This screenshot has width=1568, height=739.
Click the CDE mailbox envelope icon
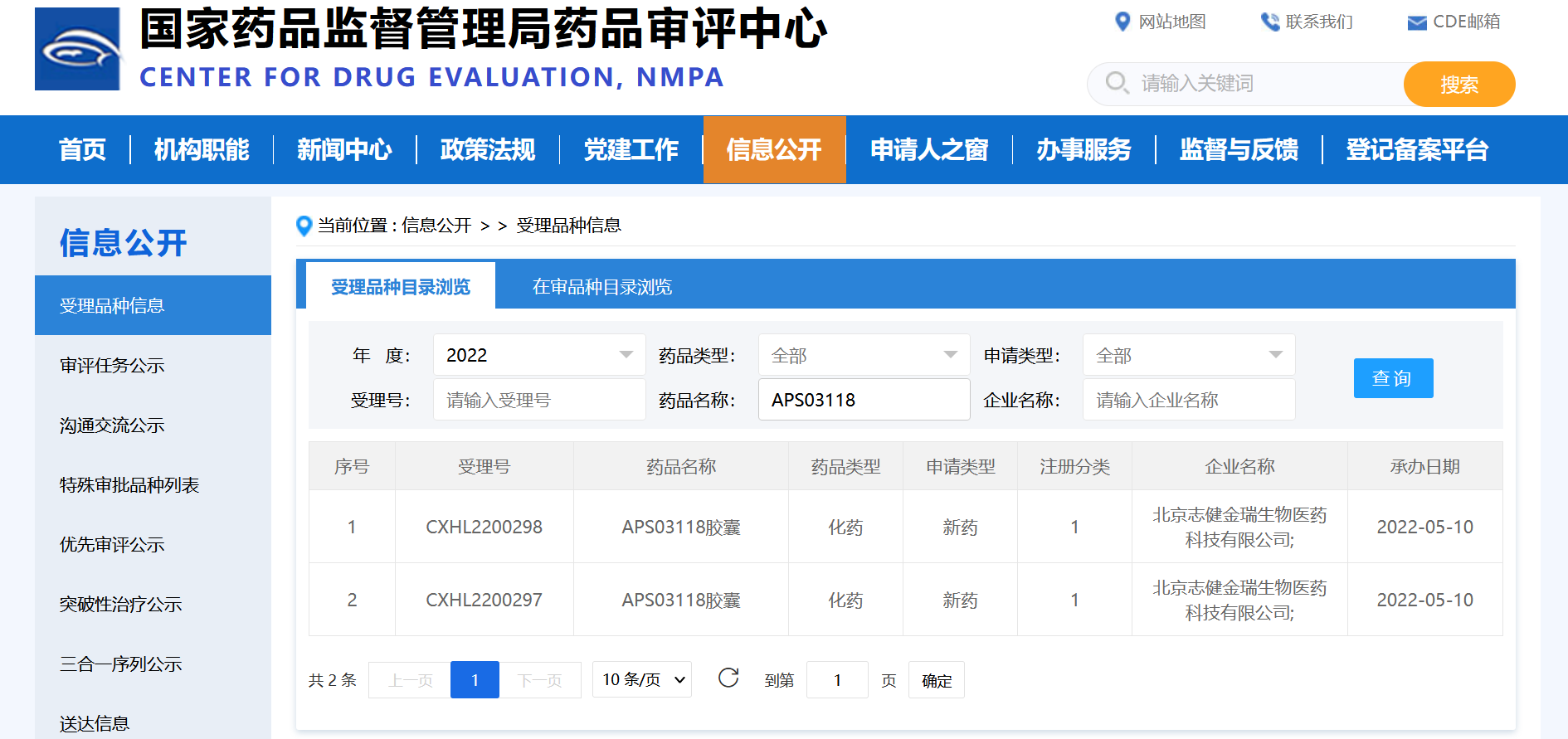click(x=1417, y=22)
